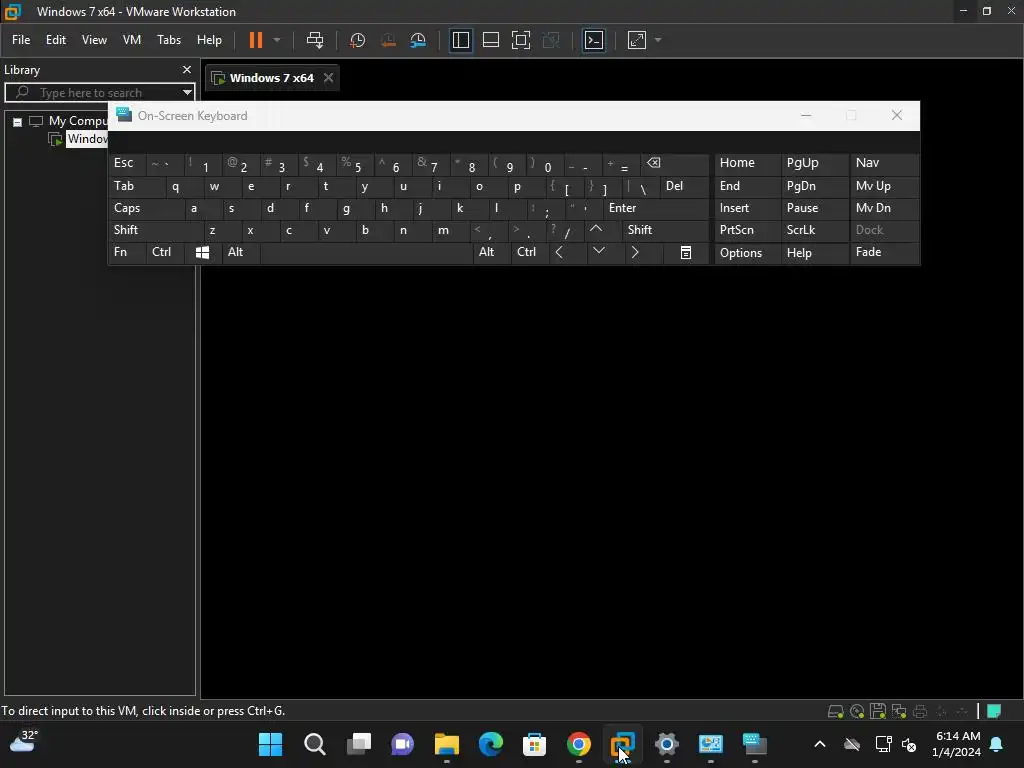Toggle console view terminal icon
The height and width of the screenshot is (768, 1024).
[x=594, y=40]
